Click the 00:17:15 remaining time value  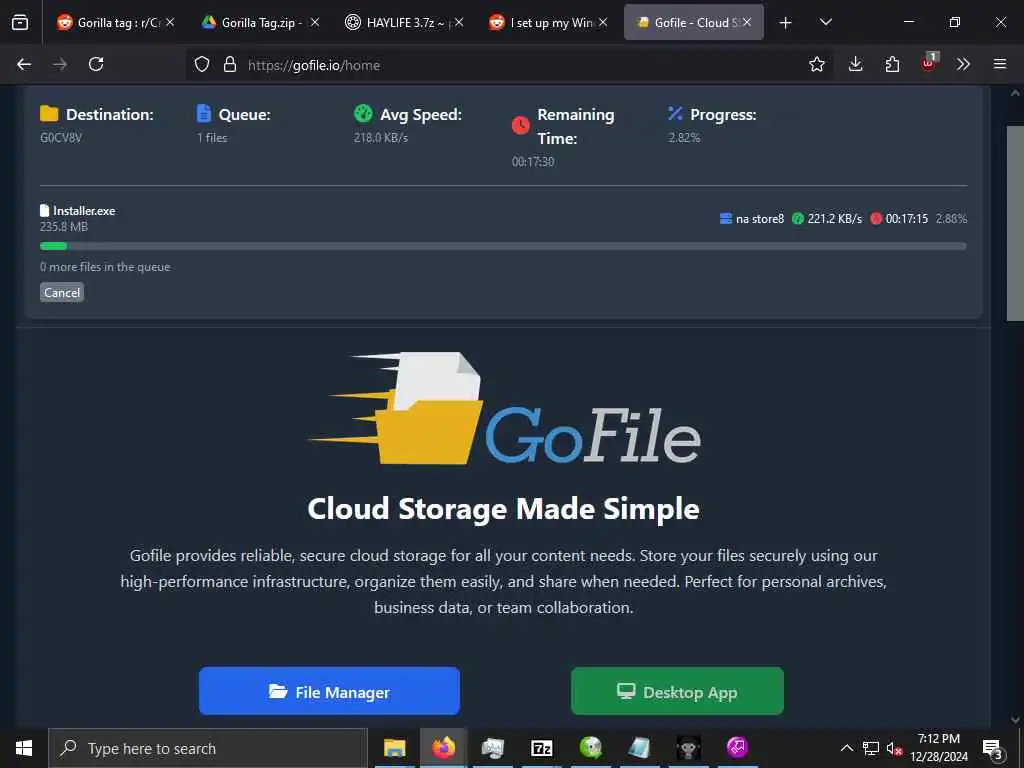pos(906,219)
